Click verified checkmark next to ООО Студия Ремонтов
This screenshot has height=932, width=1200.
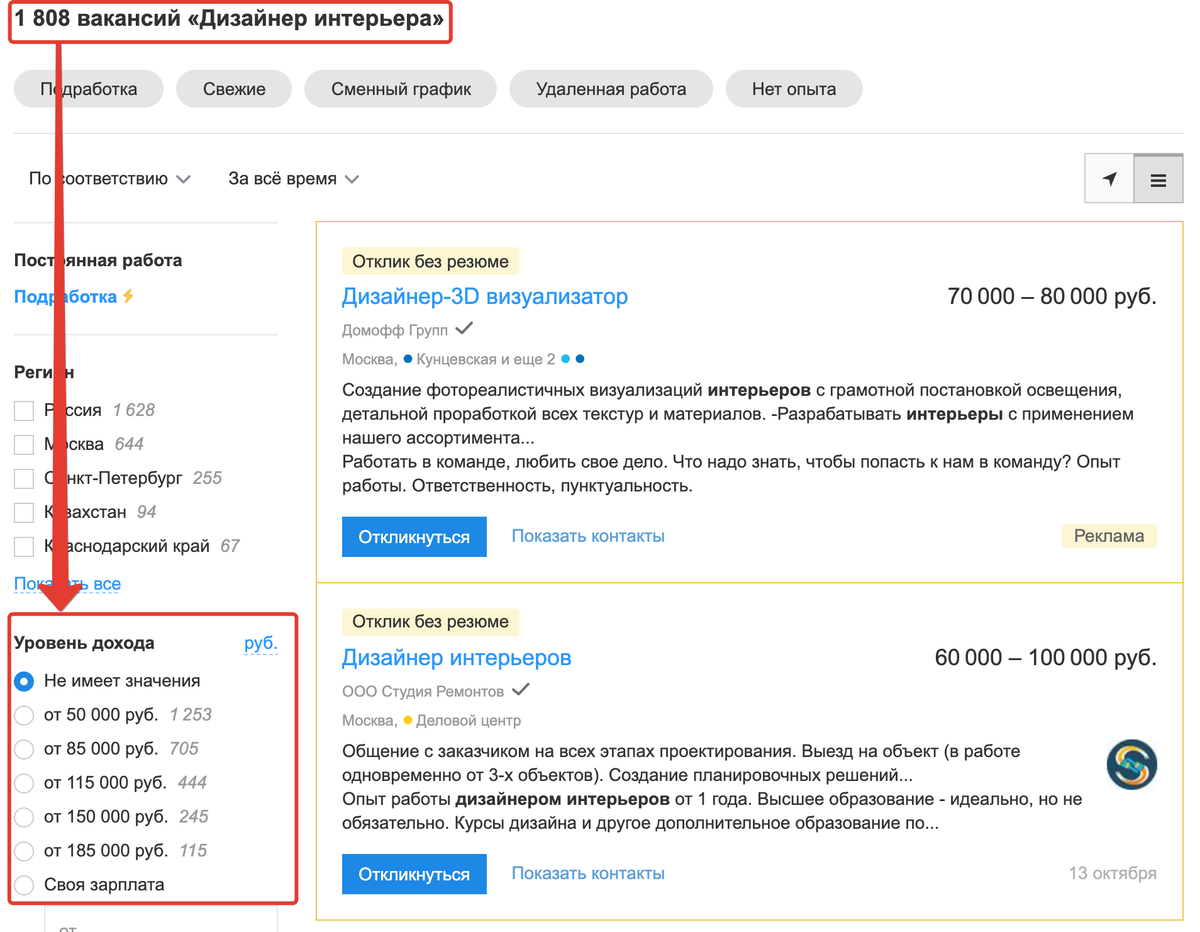[520, 690]
